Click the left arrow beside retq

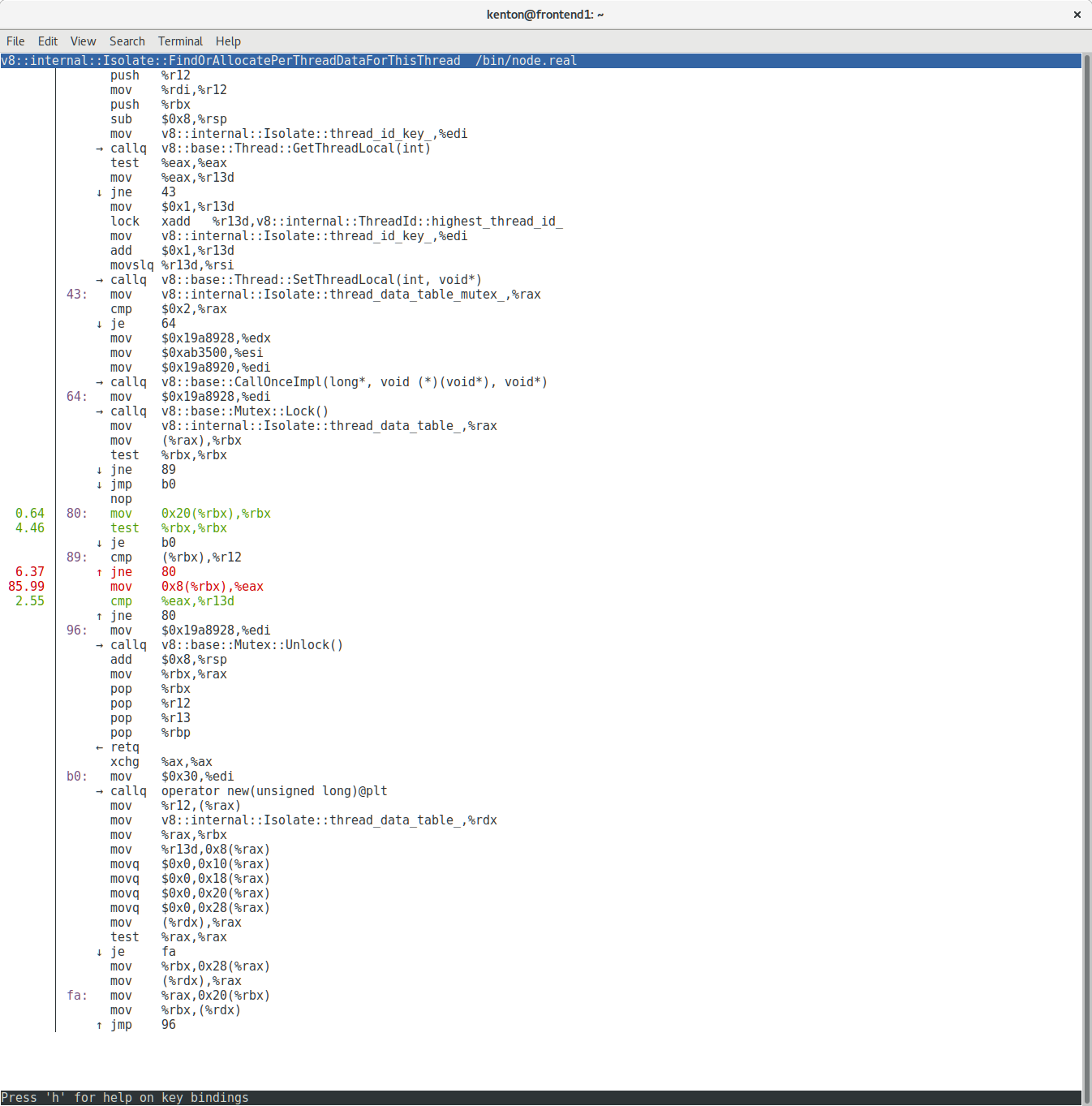pyautogui.click(x=99, y=747)
